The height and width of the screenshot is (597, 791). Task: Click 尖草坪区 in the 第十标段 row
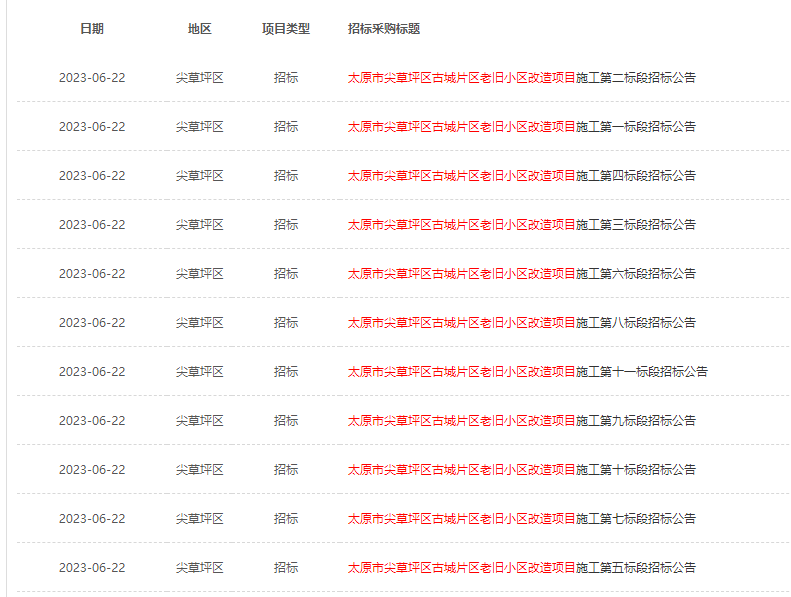coord(199,469)
